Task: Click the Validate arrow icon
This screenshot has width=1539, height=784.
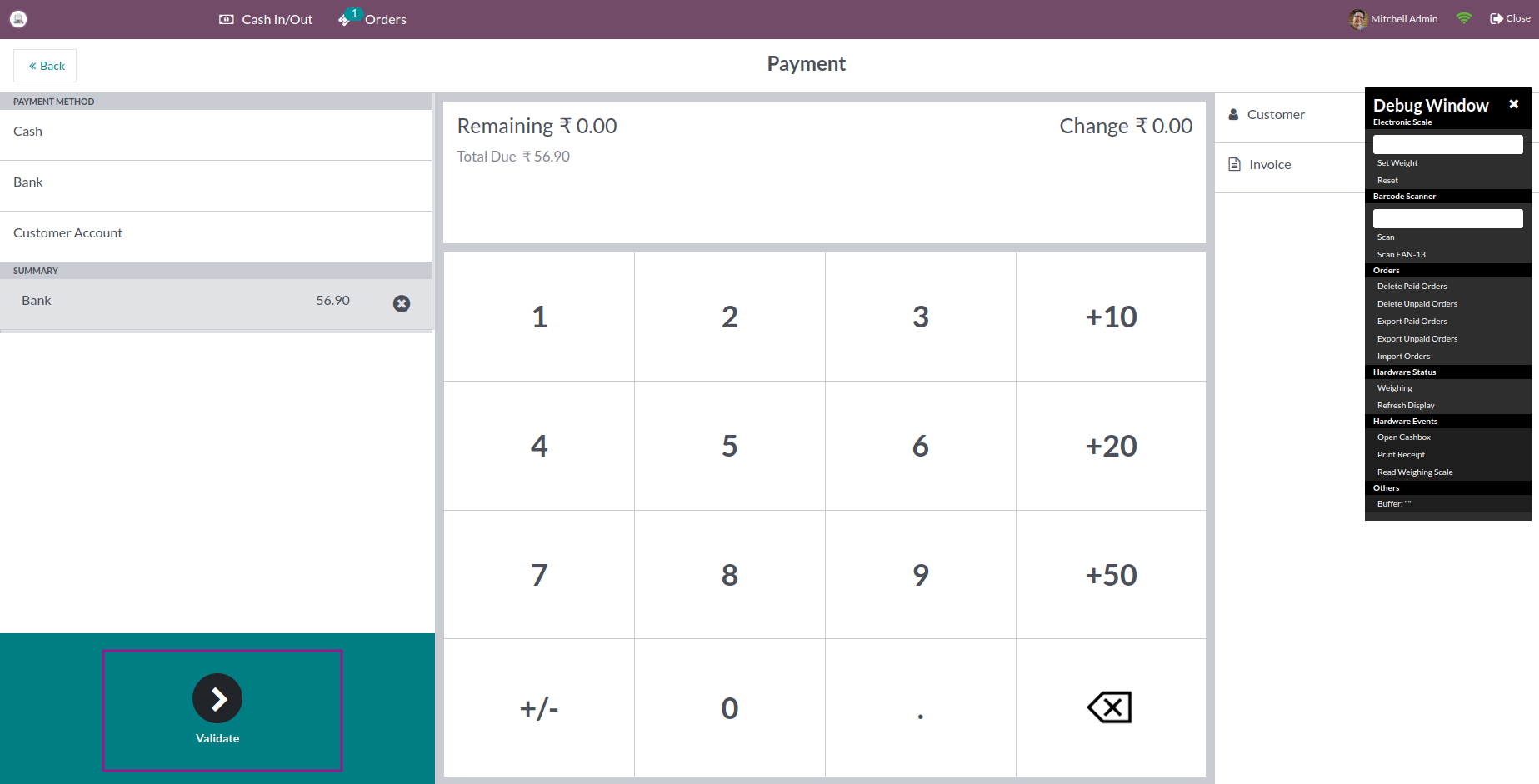Action: pyautogui.click(x=217, y=698)
